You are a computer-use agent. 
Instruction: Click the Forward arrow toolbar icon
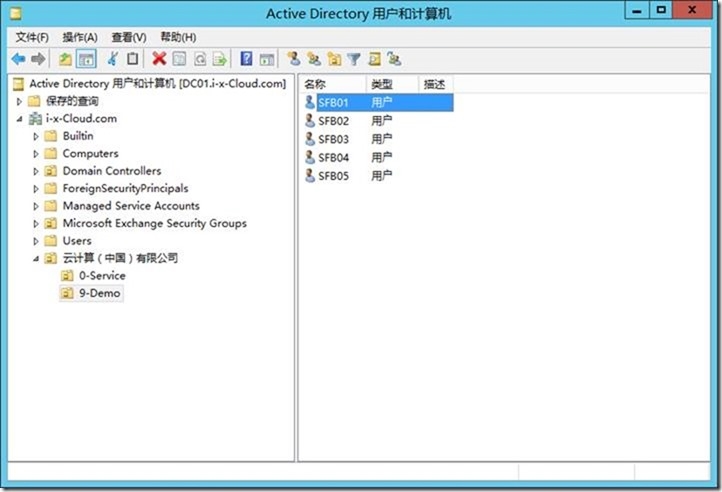click(x=38, y=59)
